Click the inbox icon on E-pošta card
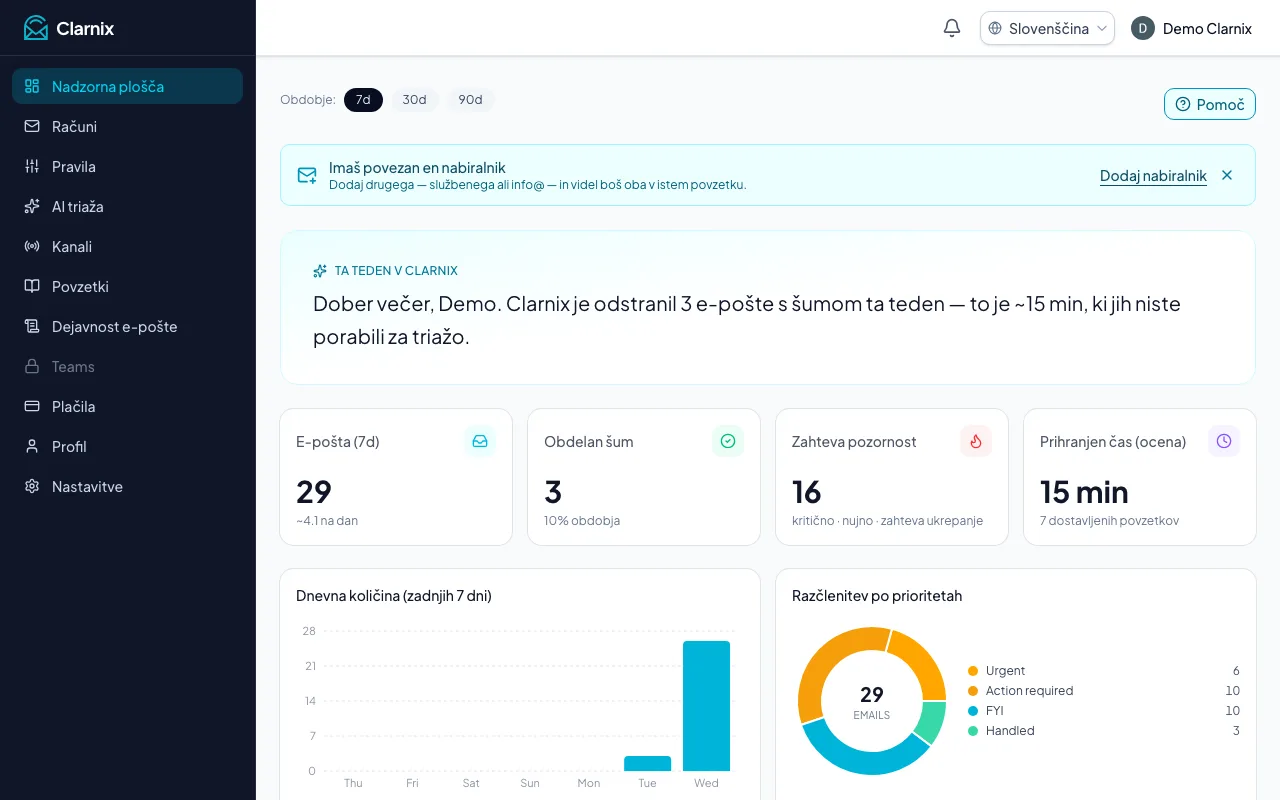 (480, 441)
